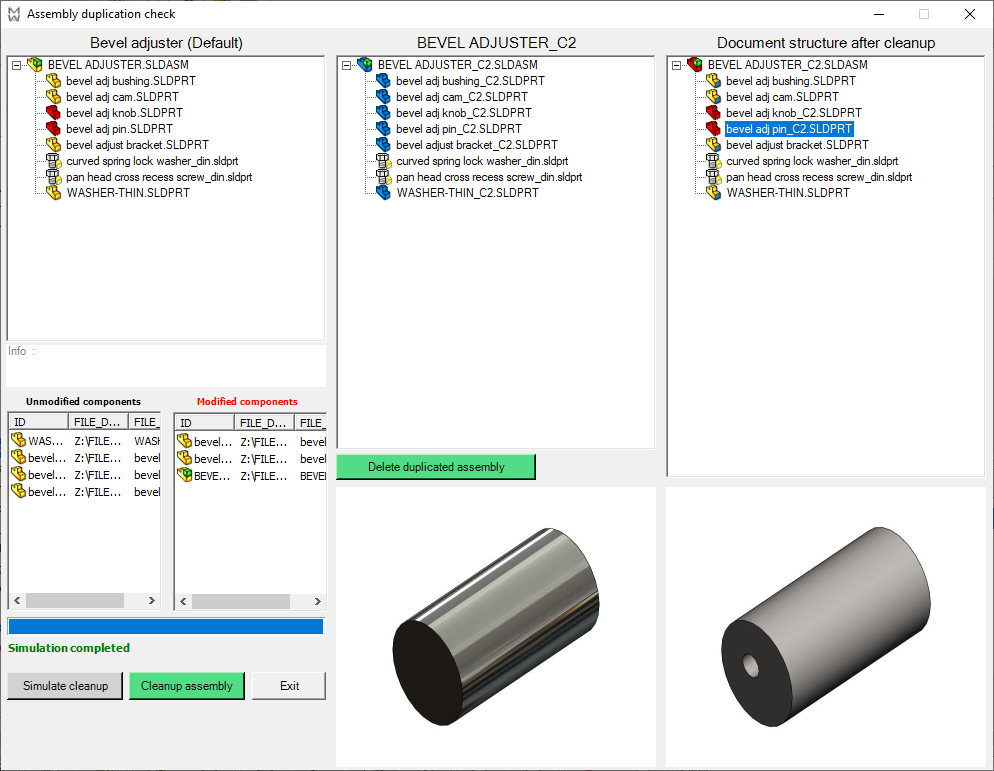994x771 pixels.
Task: Click the red part icon for bevel adj knob.SLDPRT
Action: tap(54, 113)
